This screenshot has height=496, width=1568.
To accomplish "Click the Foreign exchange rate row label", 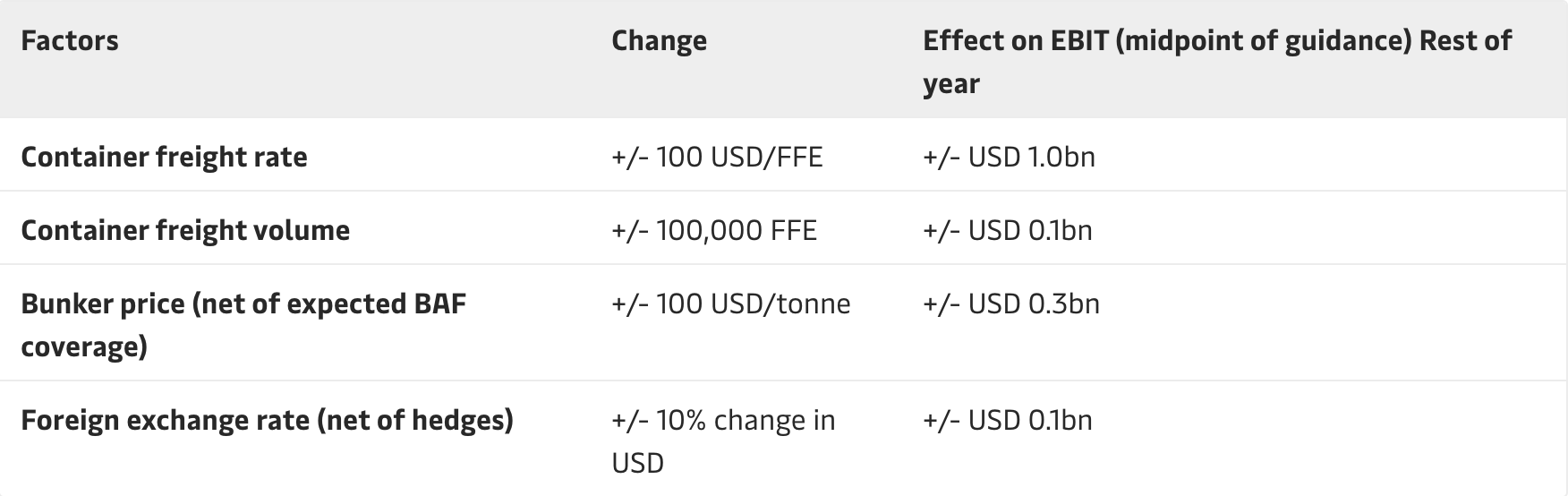I will (267, 421).
